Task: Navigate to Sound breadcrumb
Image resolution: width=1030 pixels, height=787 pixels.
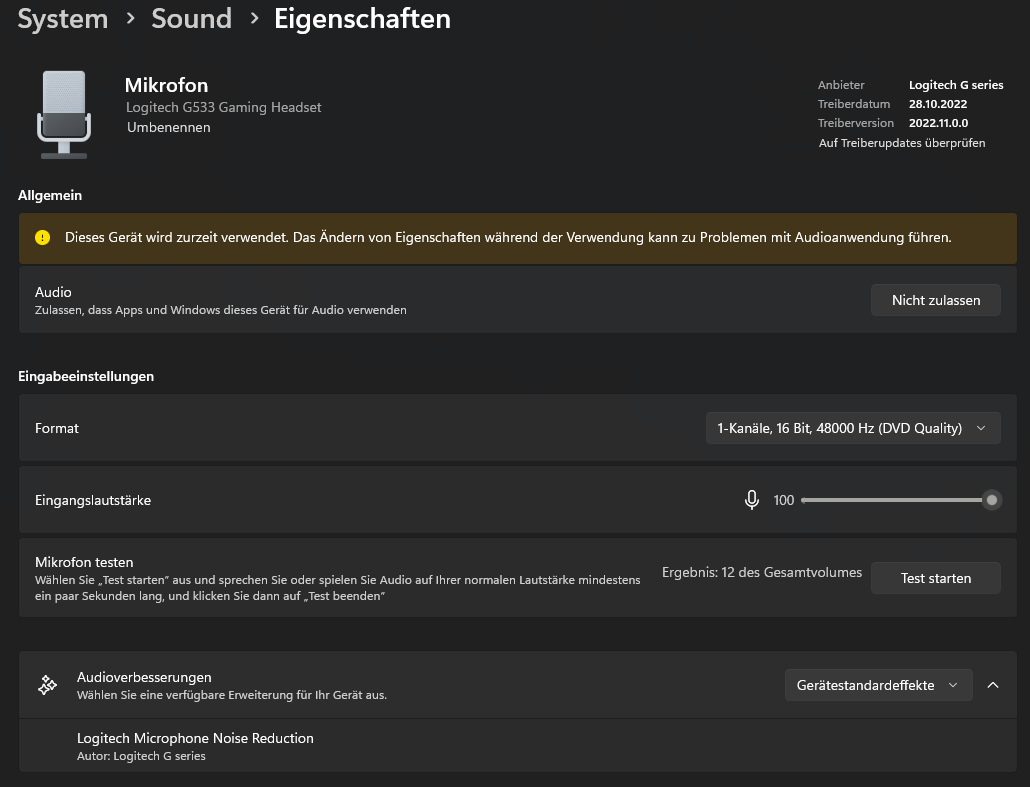Action: pos(191,18)
